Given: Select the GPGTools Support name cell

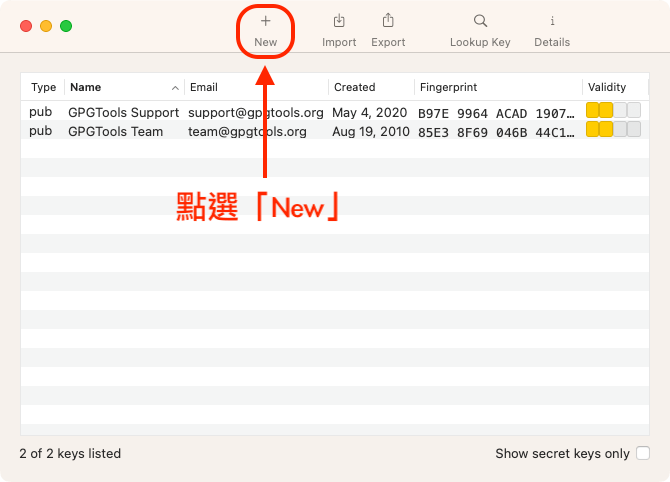Looking at the screenshot, I should tap(123, 112).
